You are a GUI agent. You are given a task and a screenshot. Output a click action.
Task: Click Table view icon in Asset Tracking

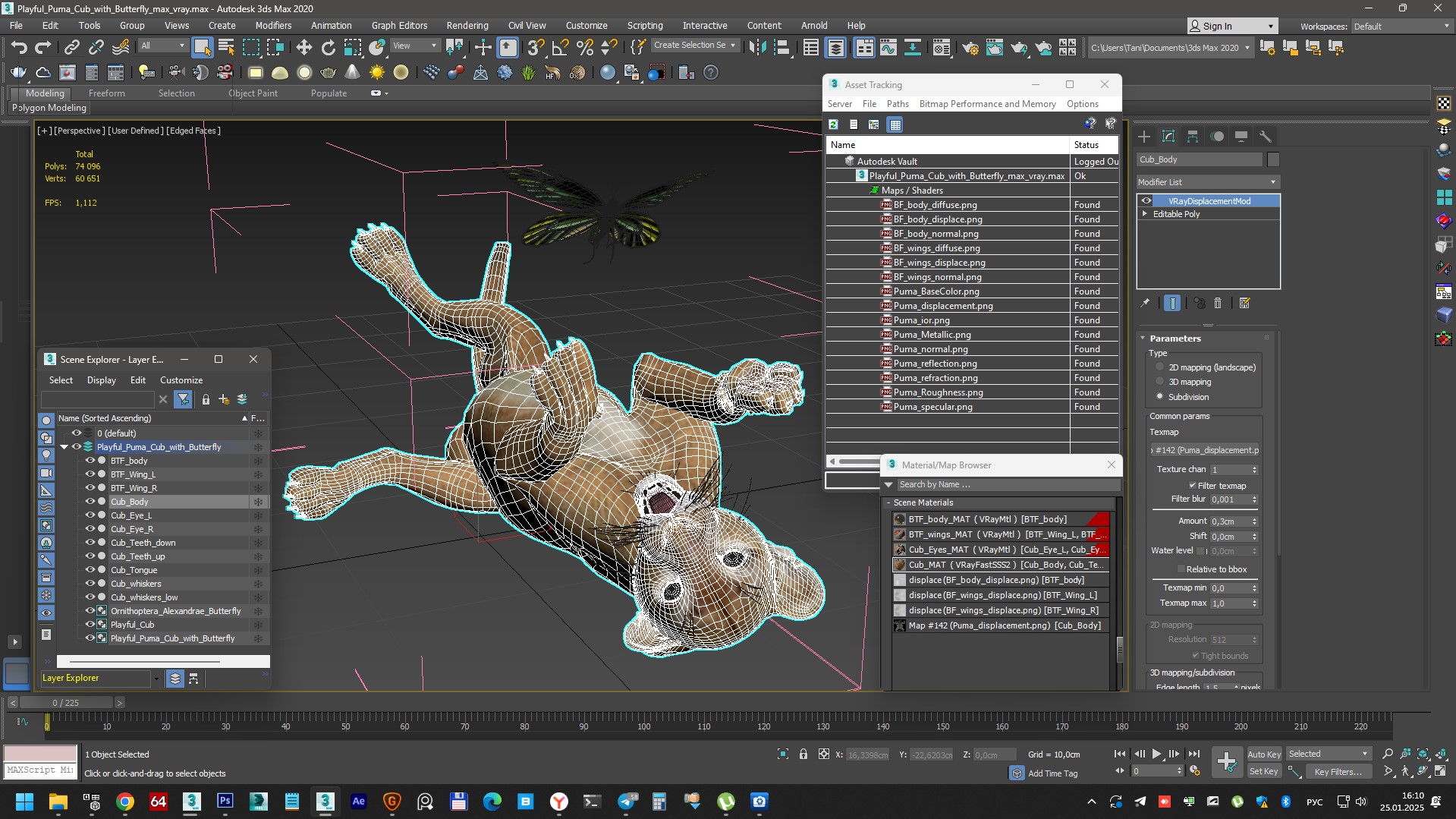tap(895, 124)
